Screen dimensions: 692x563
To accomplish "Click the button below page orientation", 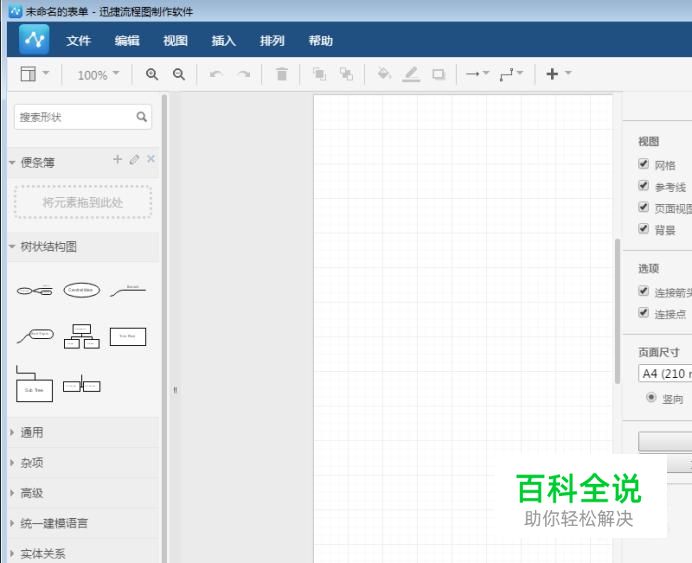I will click(x=665, y=442).
